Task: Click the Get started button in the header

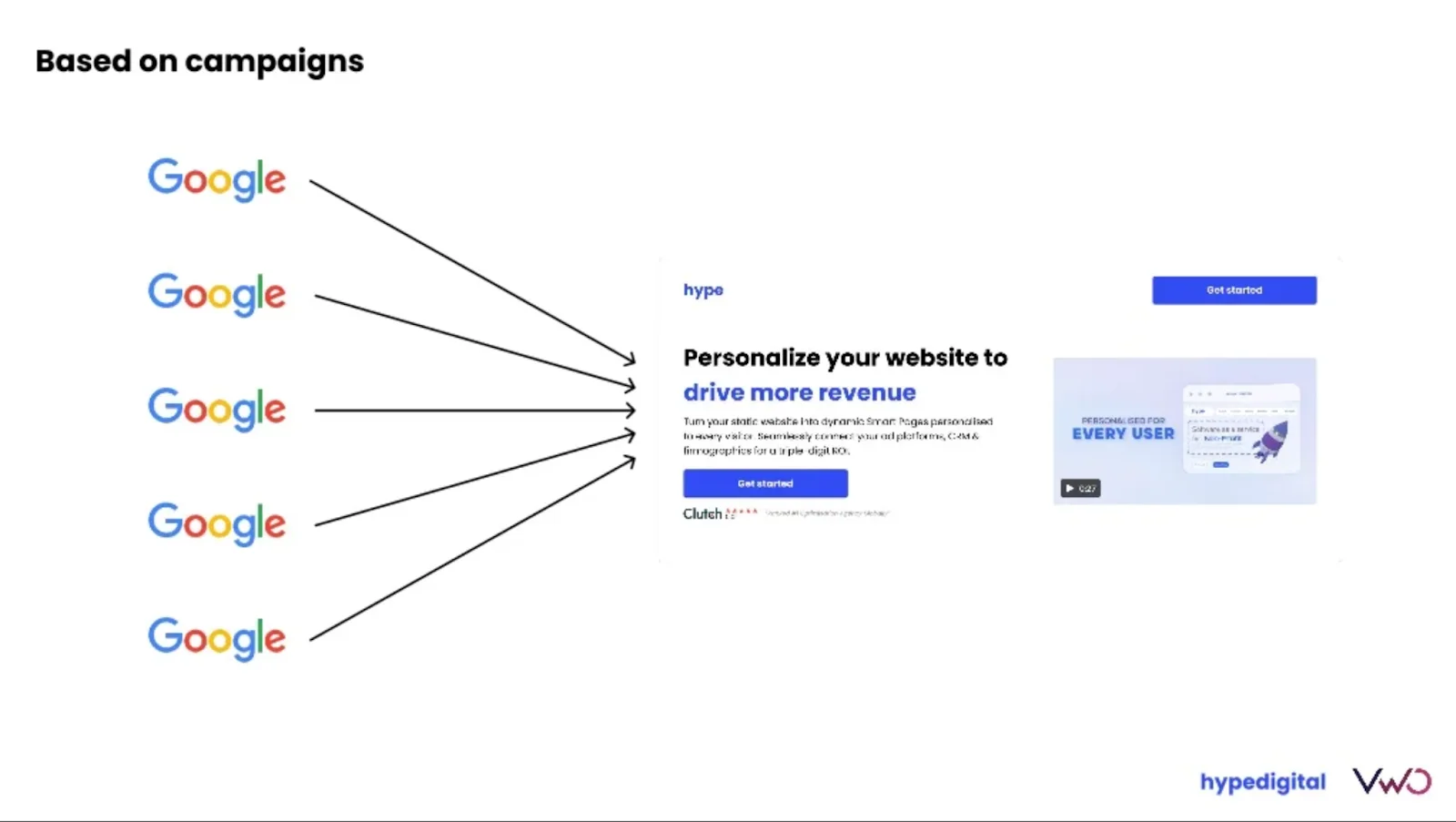Action: click(1233, 290)
